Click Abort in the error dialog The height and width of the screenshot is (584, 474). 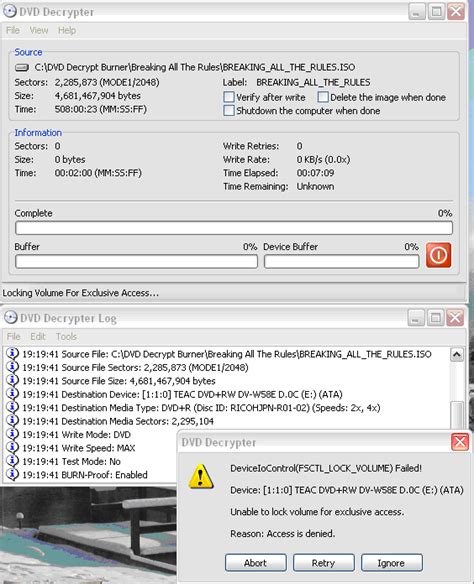point(255,563)
